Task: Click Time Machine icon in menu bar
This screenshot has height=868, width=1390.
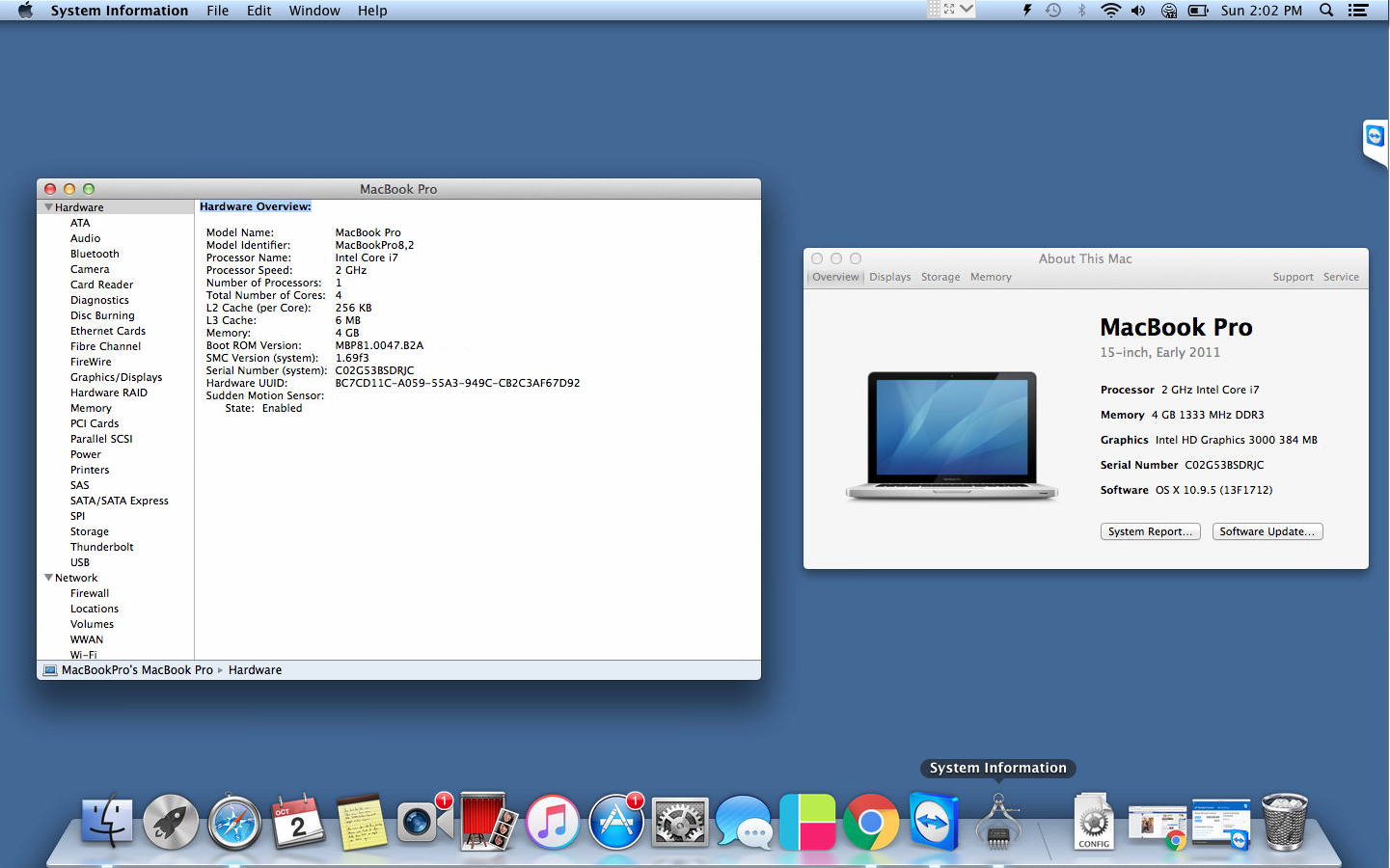Action: (x=1053, y=11)
